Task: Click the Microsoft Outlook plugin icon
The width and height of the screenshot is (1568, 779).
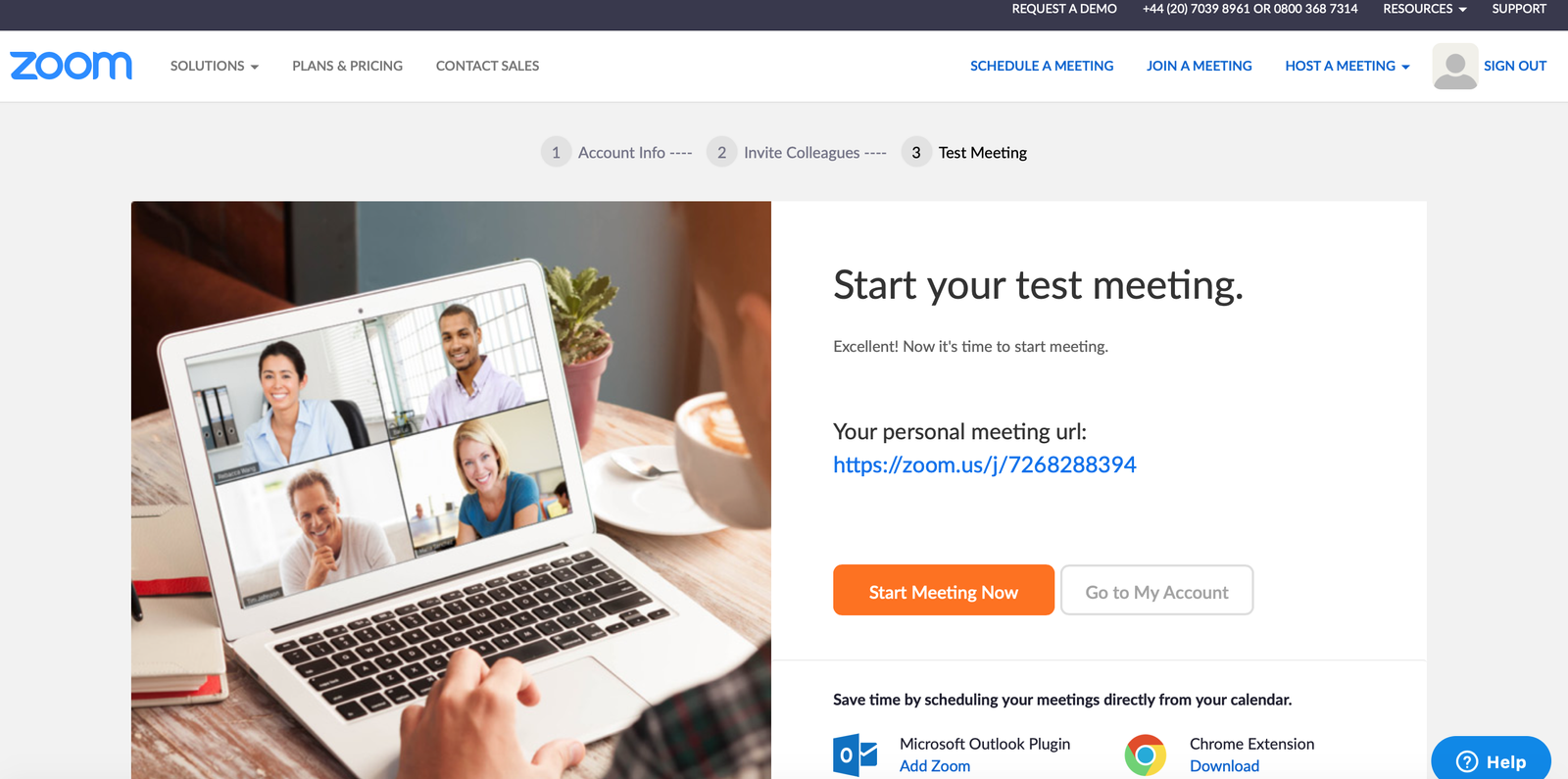Action: pos(855,755)
